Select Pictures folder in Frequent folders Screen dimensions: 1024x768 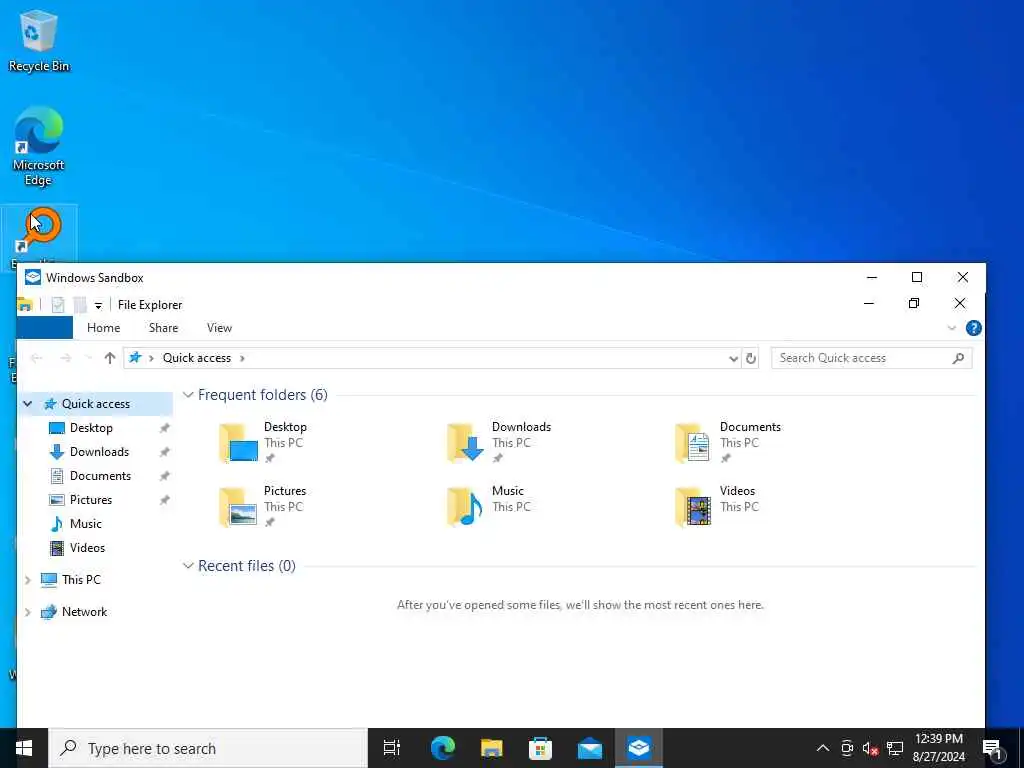click(x=263, y=507)
